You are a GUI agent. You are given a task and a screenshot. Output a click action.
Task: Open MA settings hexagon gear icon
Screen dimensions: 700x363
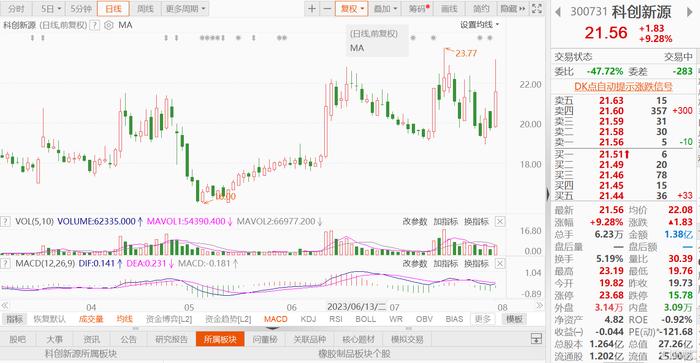click(x=108, y=25)
